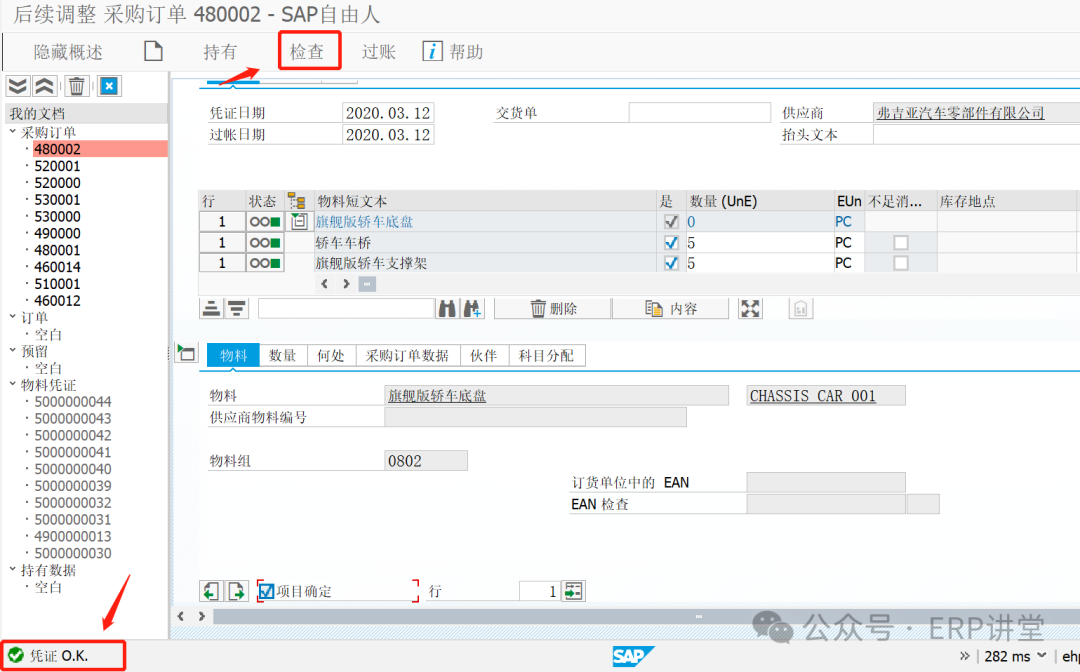Click the binoculars find icon
This screenshot has height=672, width=1080.
(447, 308)
